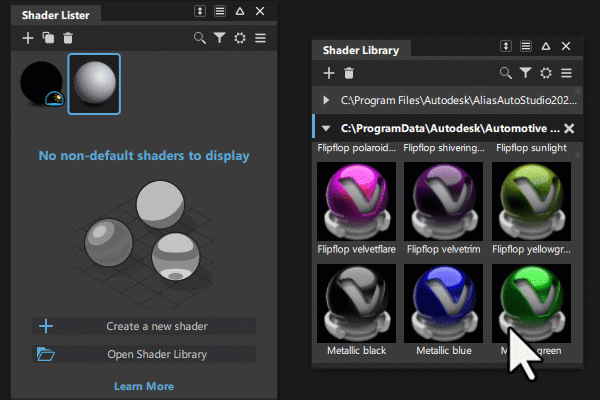The width and height of the screenshot is (600, 400).
Task: Click Create a new shader button
Action: tap(144, 326)
